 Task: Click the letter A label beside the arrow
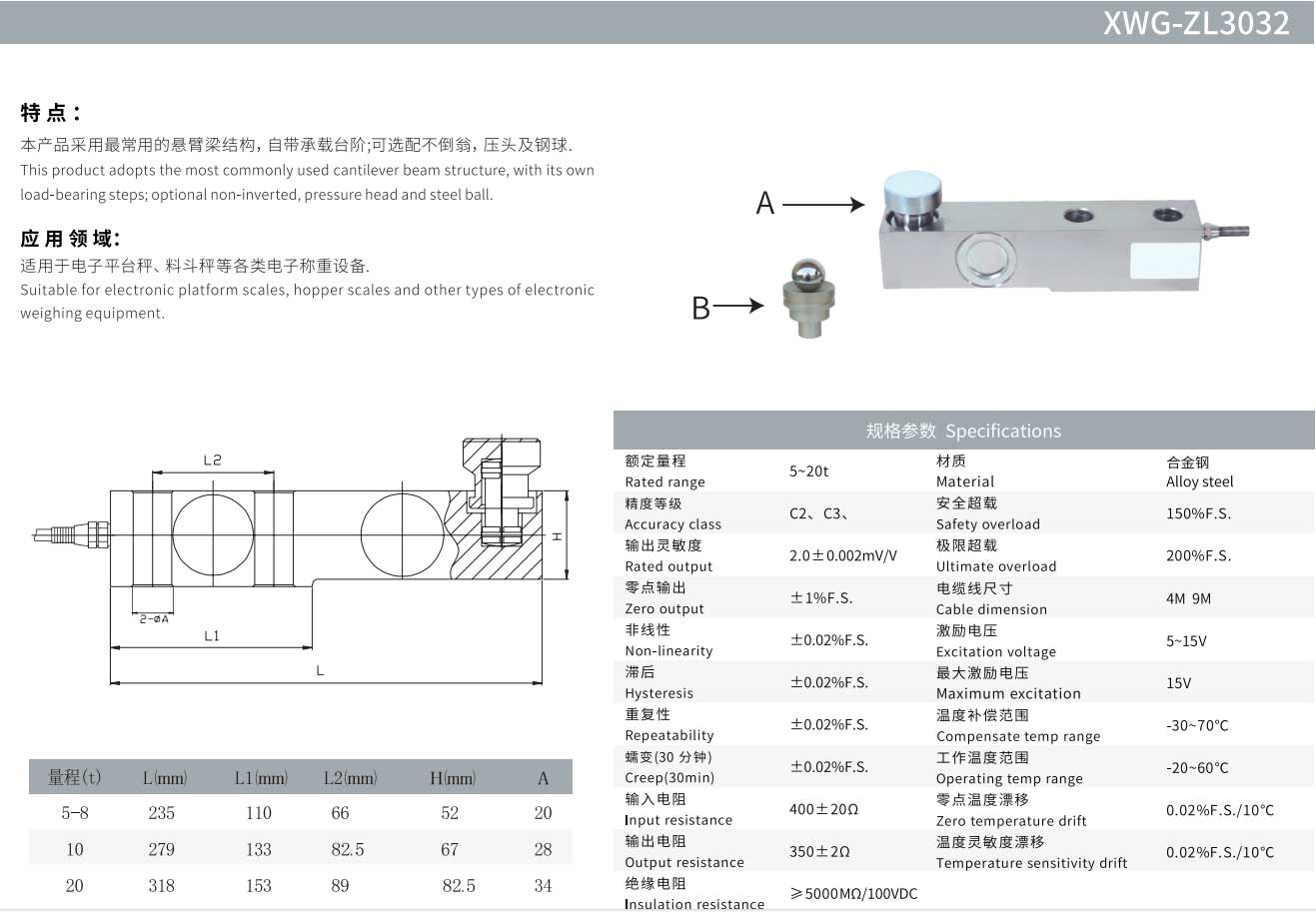(765, 204)
